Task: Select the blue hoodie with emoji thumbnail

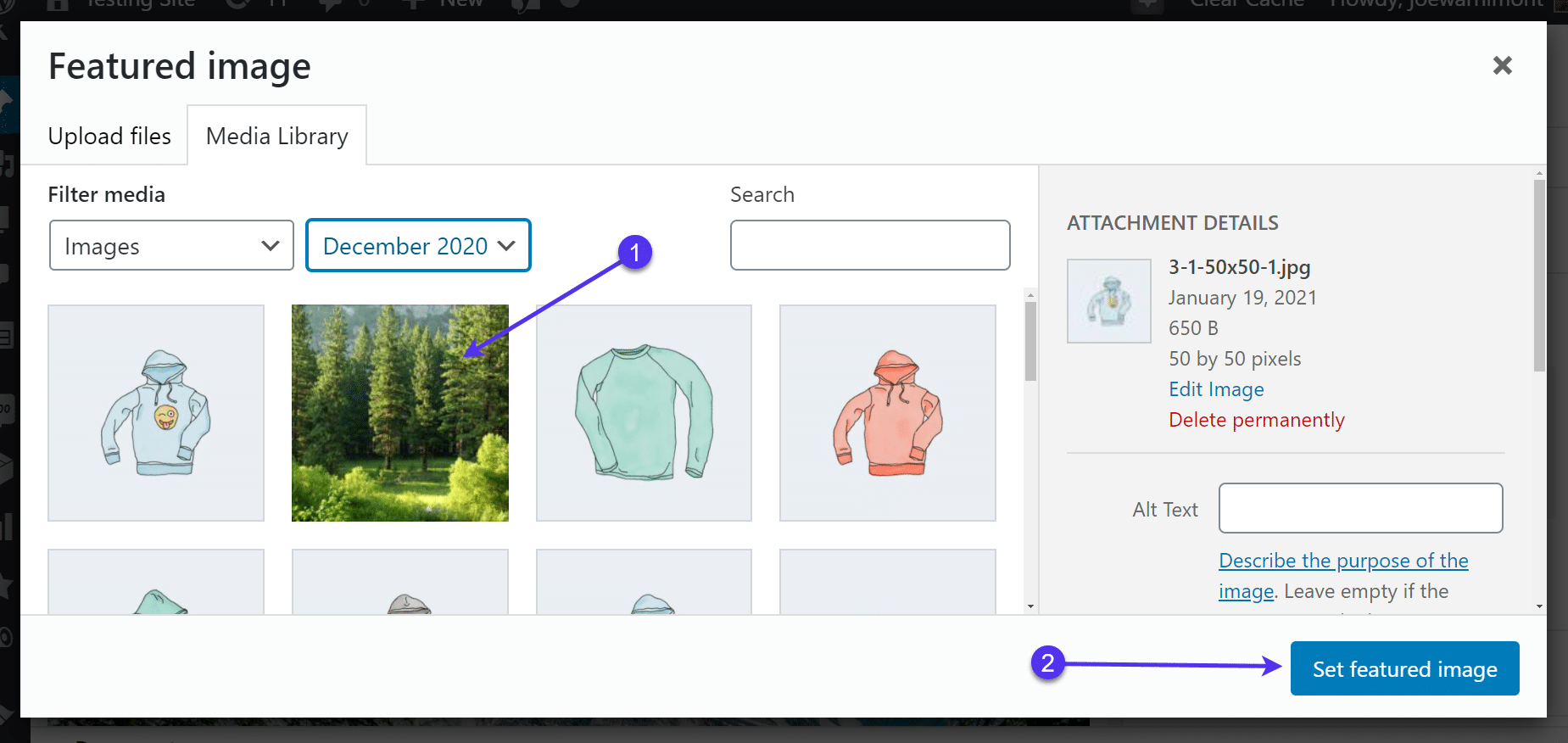Action: point(156,413)
